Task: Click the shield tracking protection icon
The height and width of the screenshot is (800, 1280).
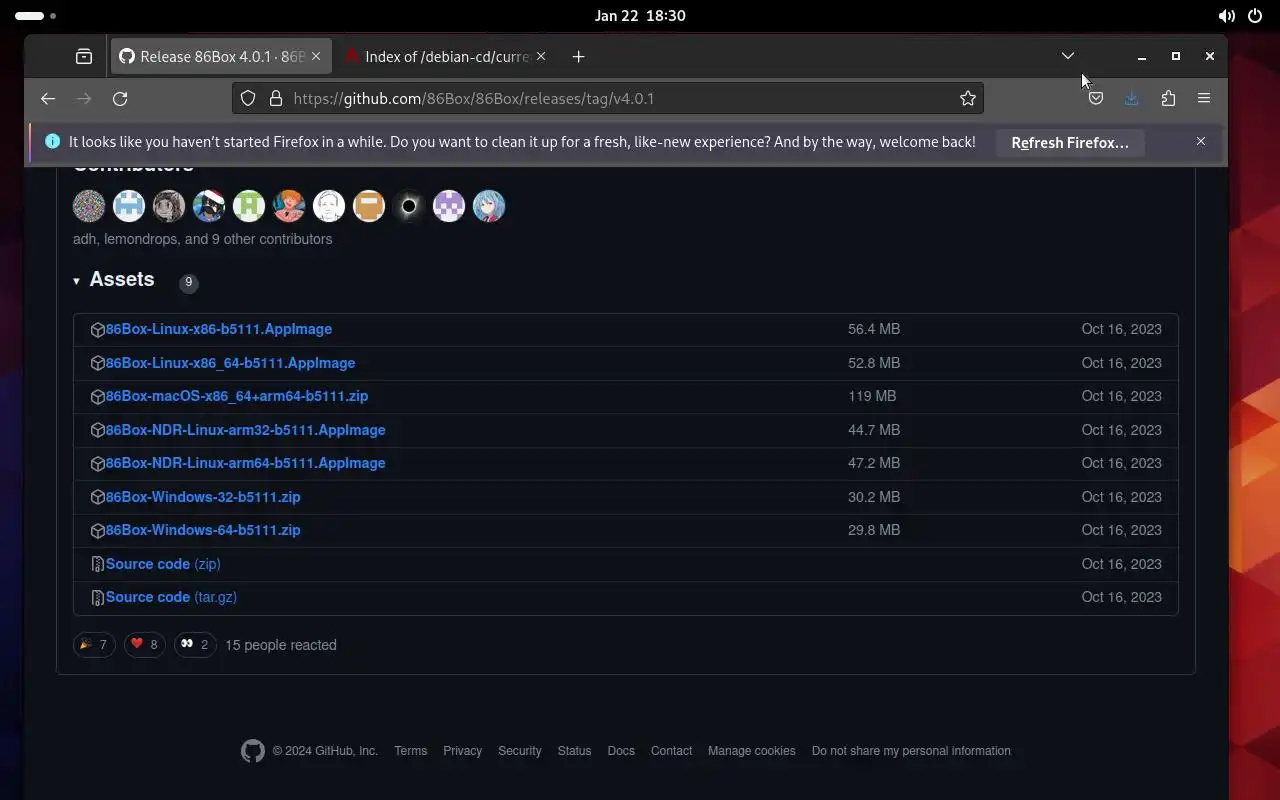Action: click(248, 98)
